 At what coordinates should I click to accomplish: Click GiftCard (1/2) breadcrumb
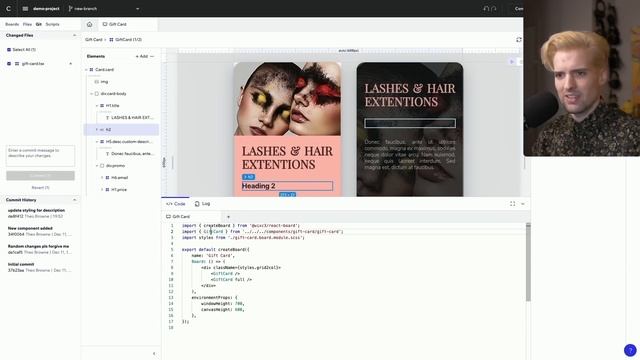point(126,40)
